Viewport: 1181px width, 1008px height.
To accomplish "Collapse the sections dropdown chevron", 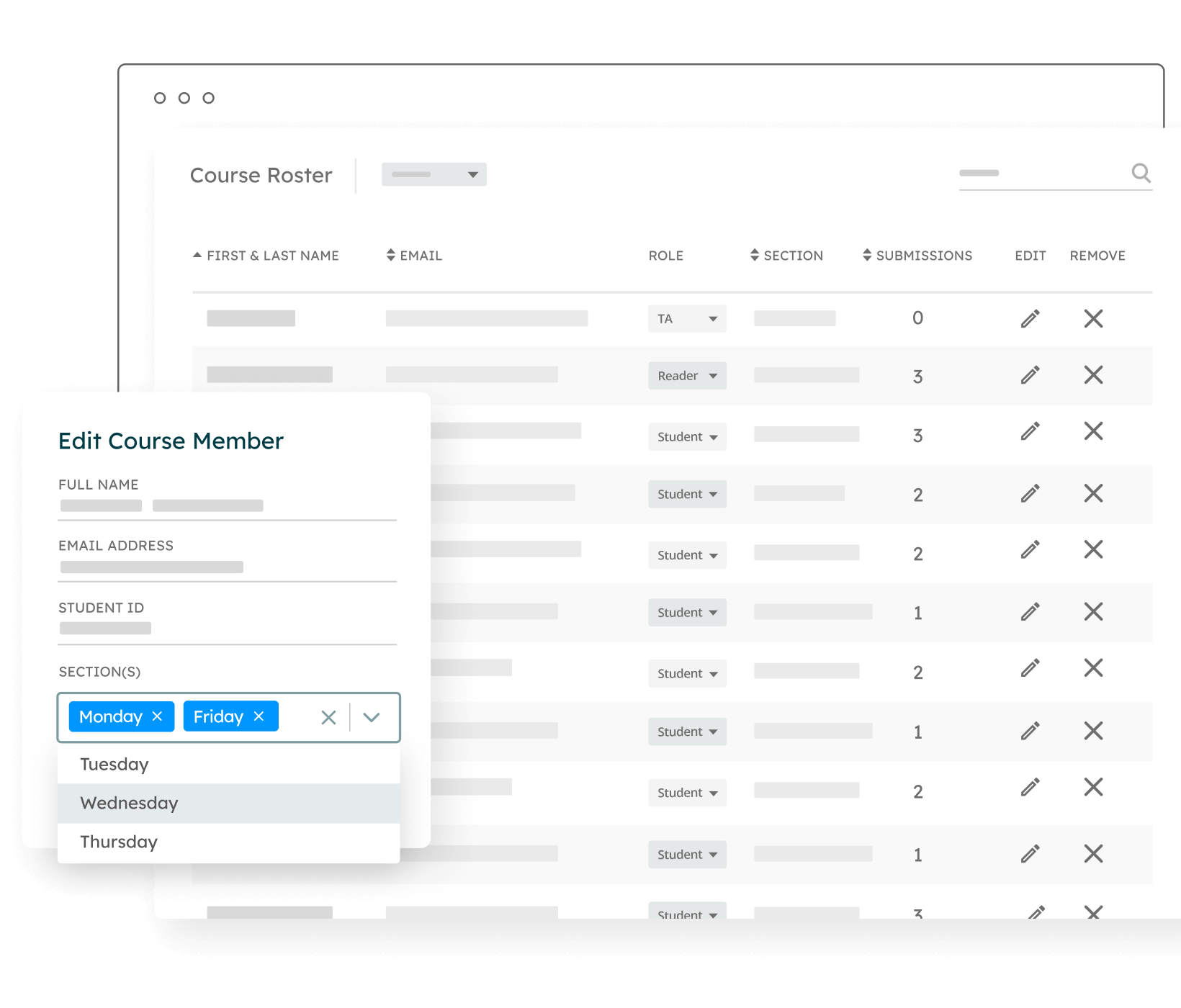I will tap(372, 717).
